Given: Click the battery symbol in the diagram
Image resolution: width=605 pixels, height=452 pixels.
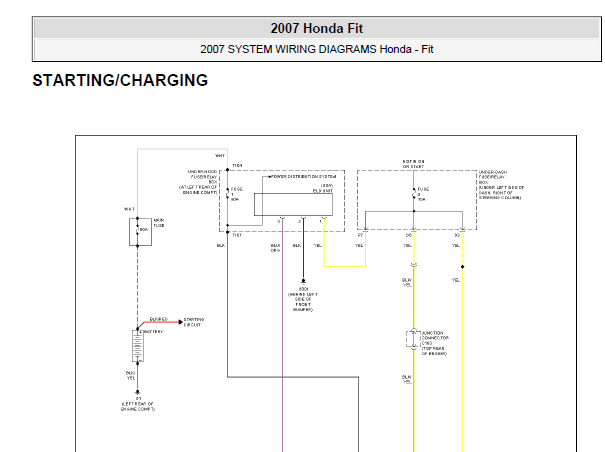Looking at the screenshot, I should tap(138, 345).
